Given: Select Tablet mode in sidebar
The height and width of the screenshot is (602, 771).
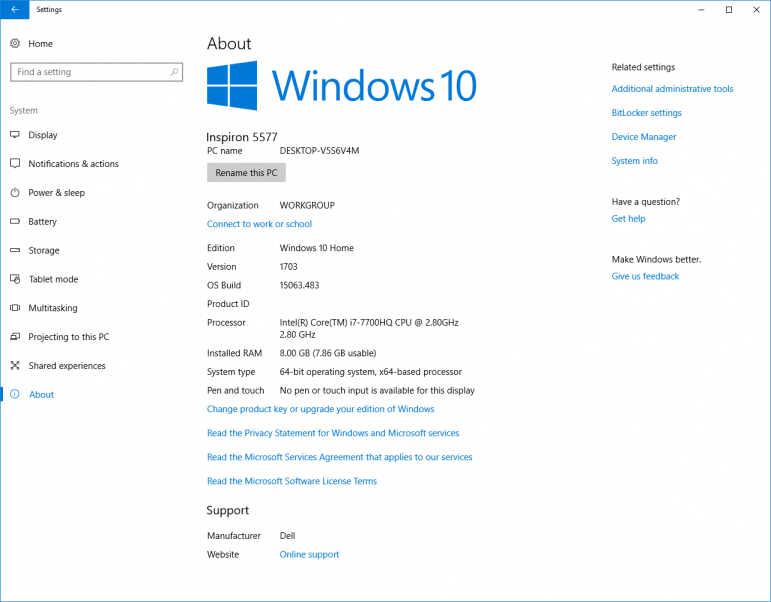Looking at the screenshot, I should [x=53, y=279].
